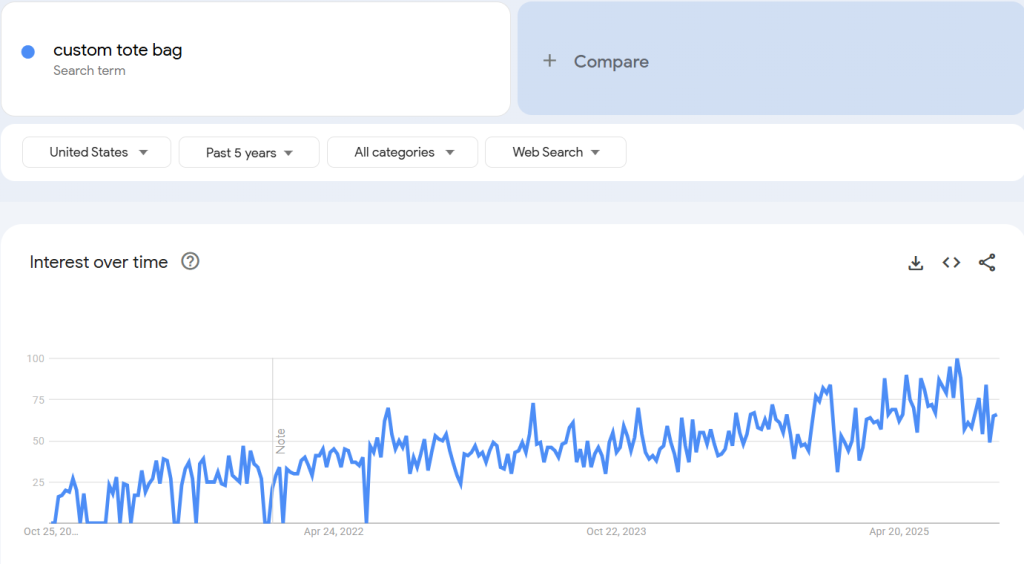Viewport: 1024px width, 564px height.
Task: Share the Interest over time chart
Action: point(987,263)
